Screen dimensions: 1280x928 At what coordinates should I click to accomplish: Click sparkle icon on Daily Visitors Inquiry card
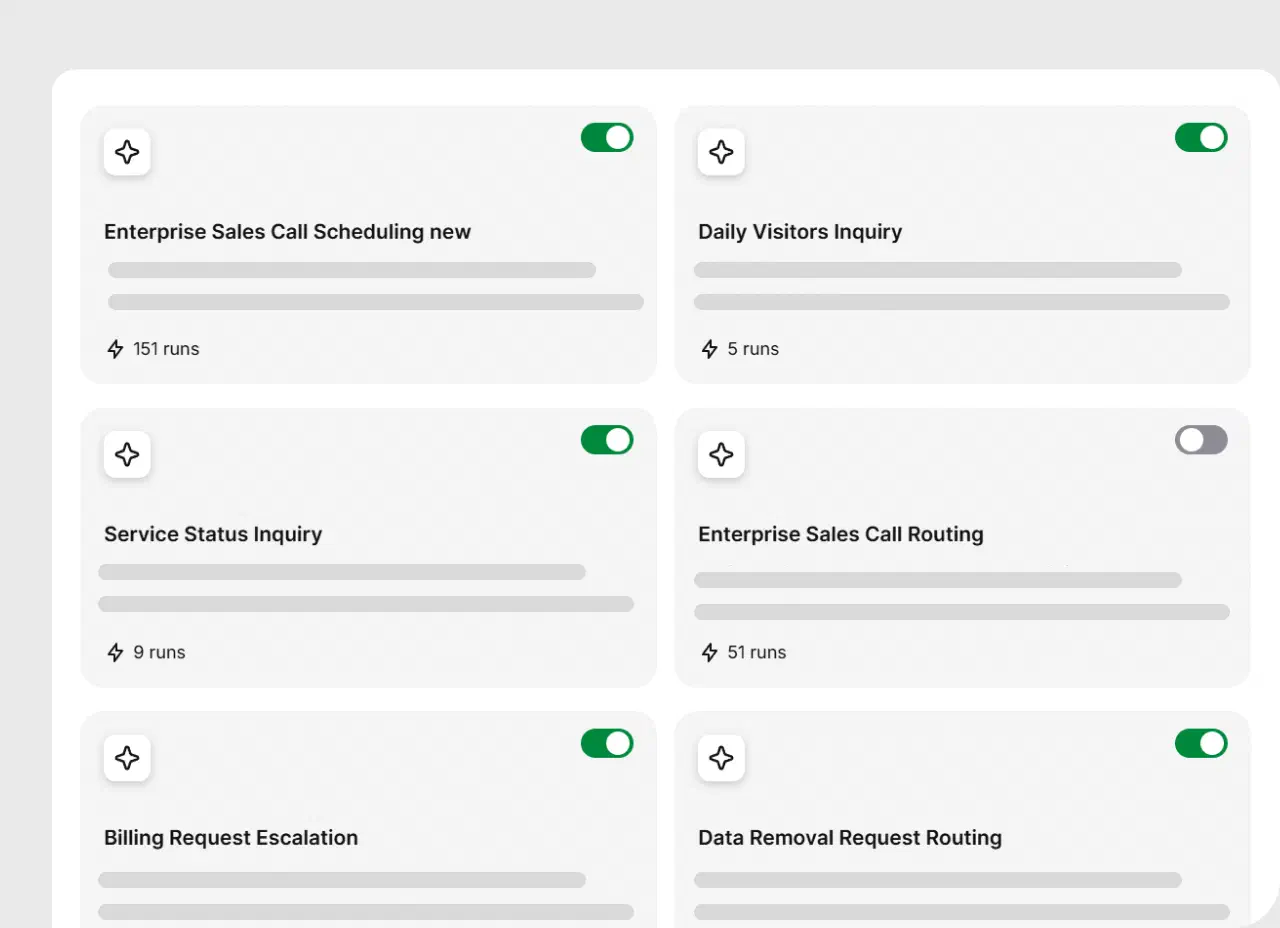coord(721,152)
